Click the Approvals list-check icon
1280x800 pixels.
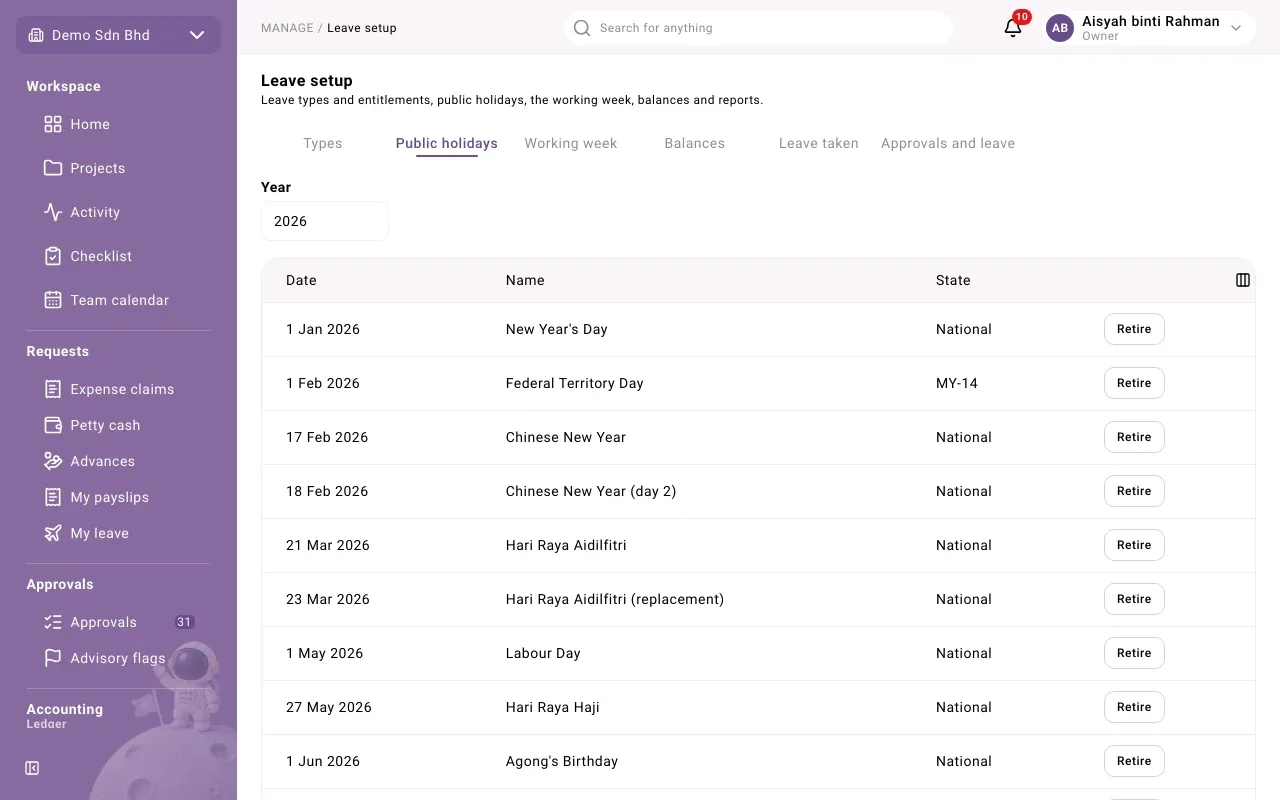tap(53, 622)
